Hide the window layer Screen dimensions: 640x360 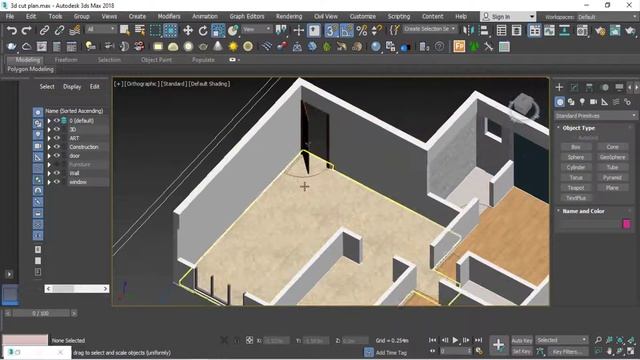(57, 182)
